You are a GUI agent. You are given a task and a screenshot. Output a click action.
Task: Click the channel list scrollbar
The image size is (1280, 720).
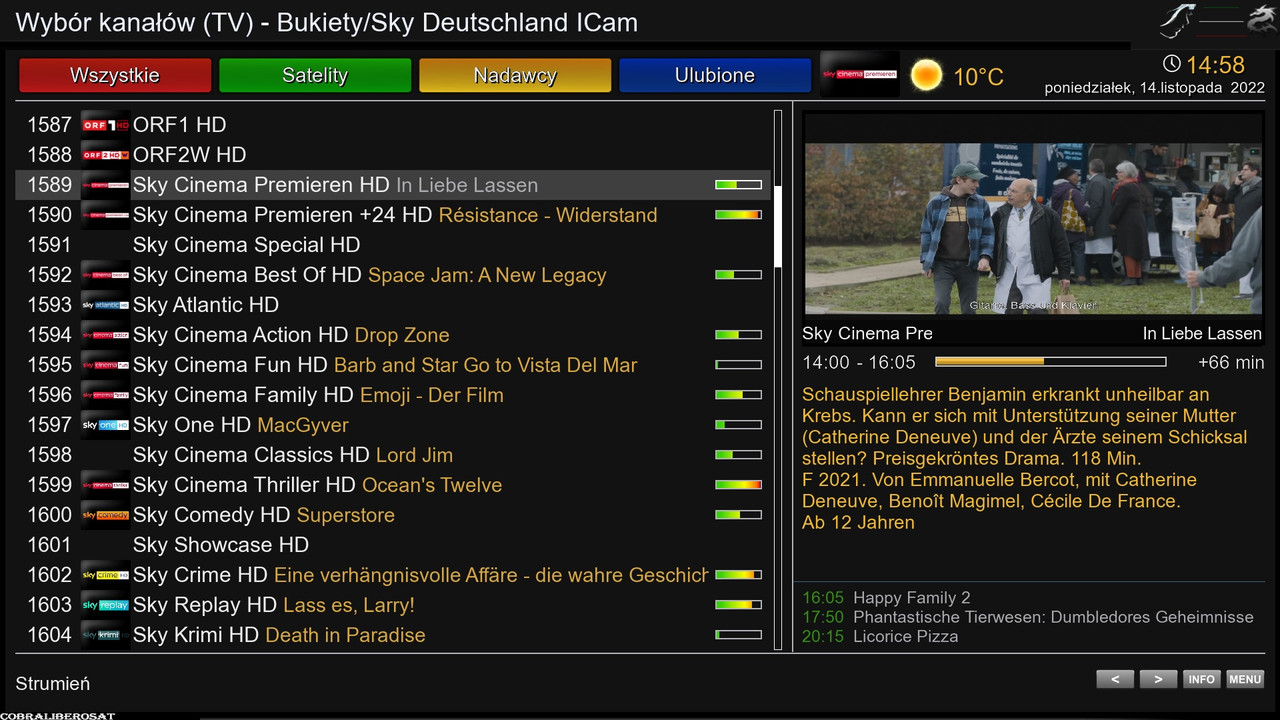(x=778, y=380)
